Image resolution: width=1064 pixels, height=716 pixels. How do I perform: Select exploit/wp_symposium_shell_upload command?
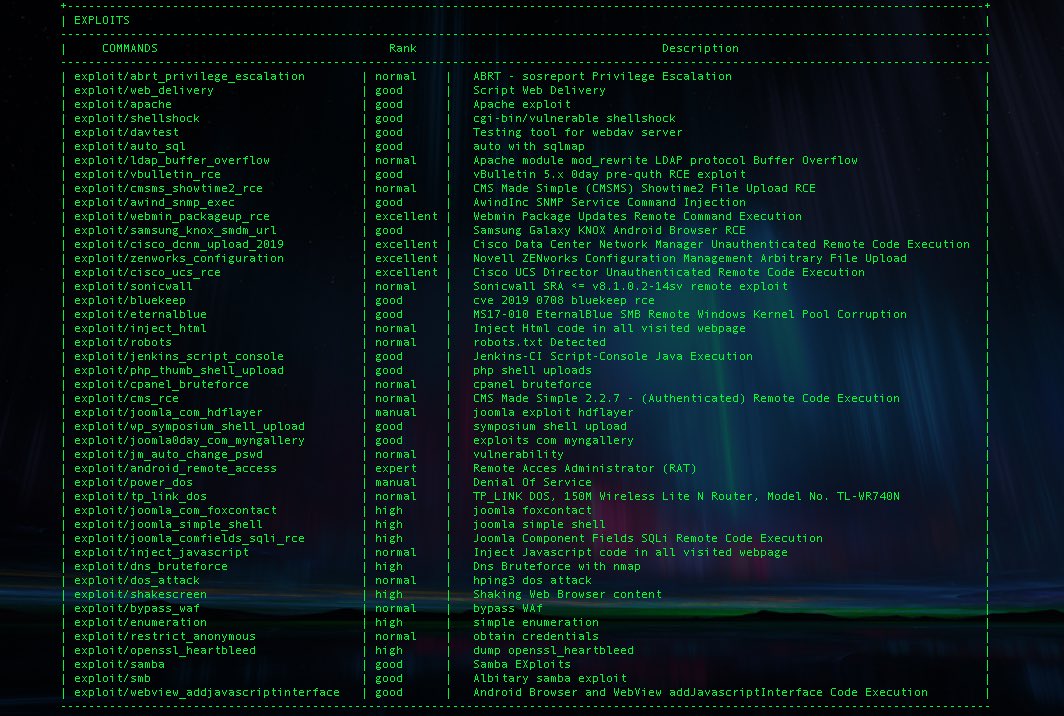tap(189, 426)
